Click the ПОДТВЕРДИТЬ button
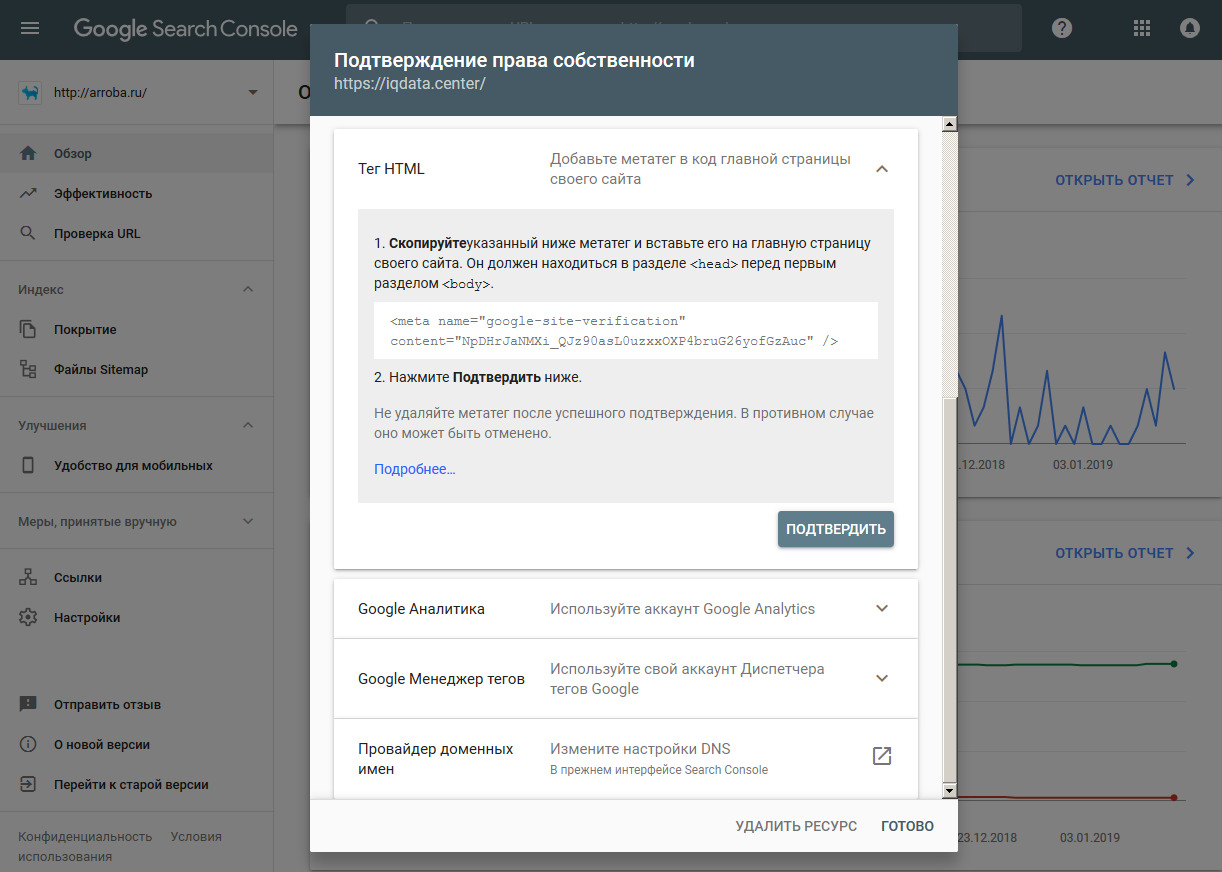Image resolution: width=1222 pixels, height=872 pixels. point(836,529)
